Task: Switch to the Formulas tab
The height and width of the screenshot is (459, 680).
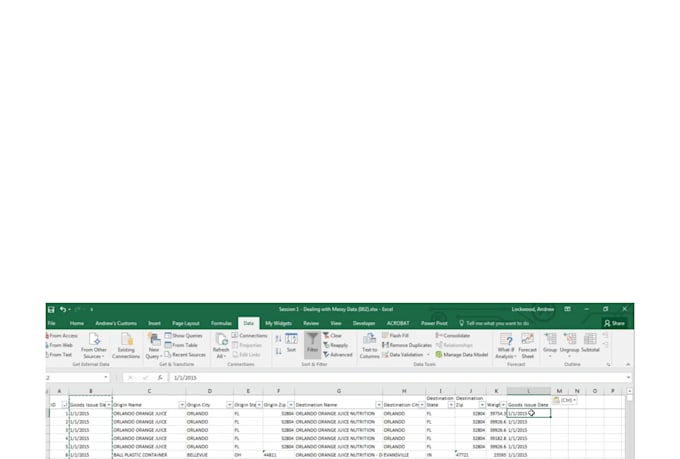Action: tap(221, 323)
